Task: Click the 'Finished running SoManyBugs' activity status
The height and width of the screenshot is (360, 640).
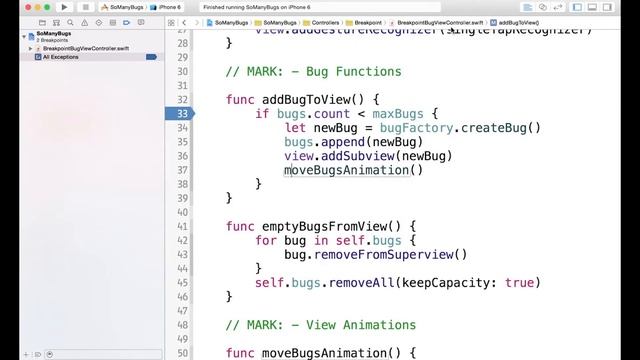Action: pyautogui.click(x=257, y=7)
